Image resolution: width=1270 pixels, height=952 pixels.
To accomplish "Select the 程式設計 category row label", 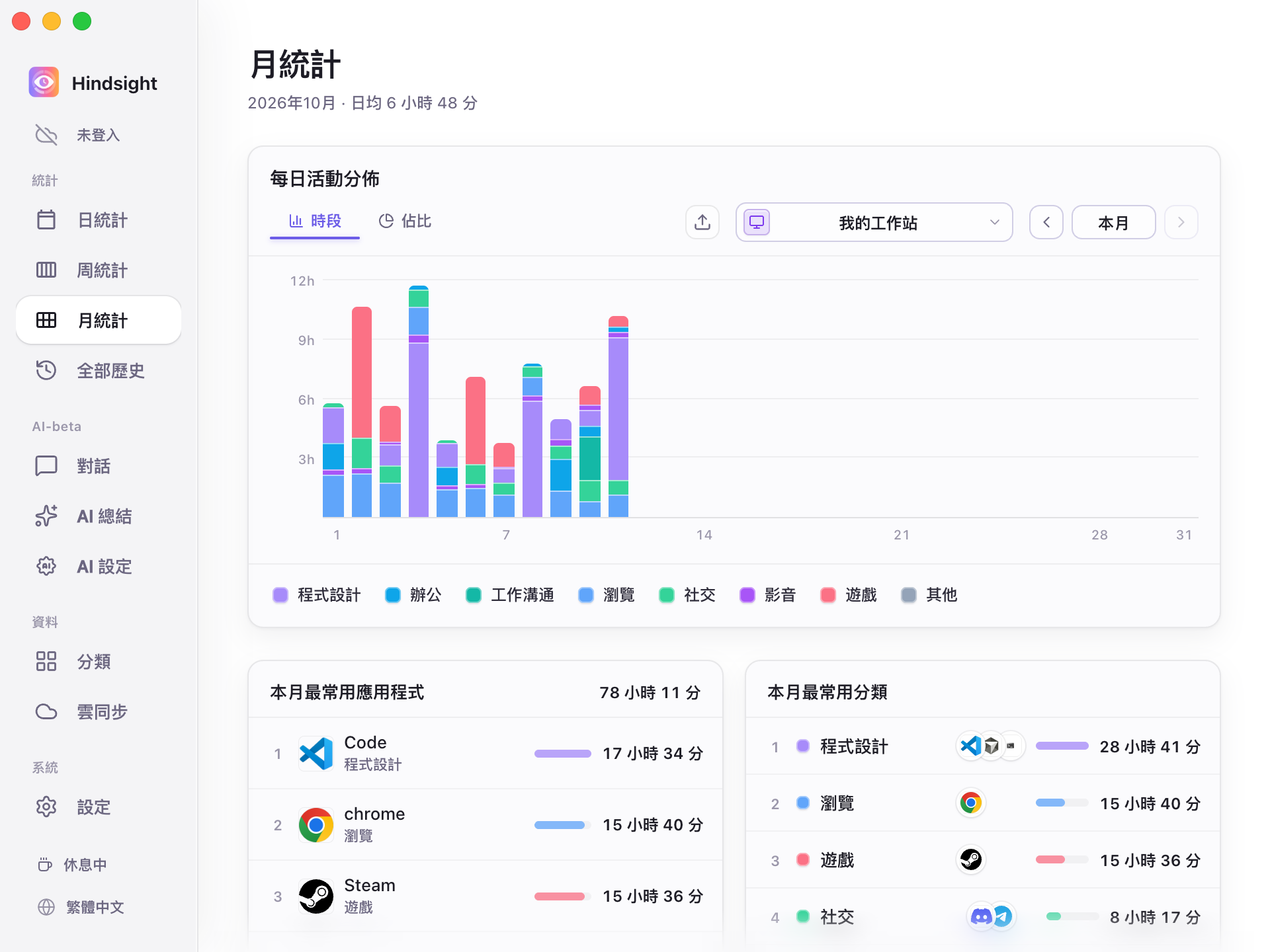I will (854, 746).
